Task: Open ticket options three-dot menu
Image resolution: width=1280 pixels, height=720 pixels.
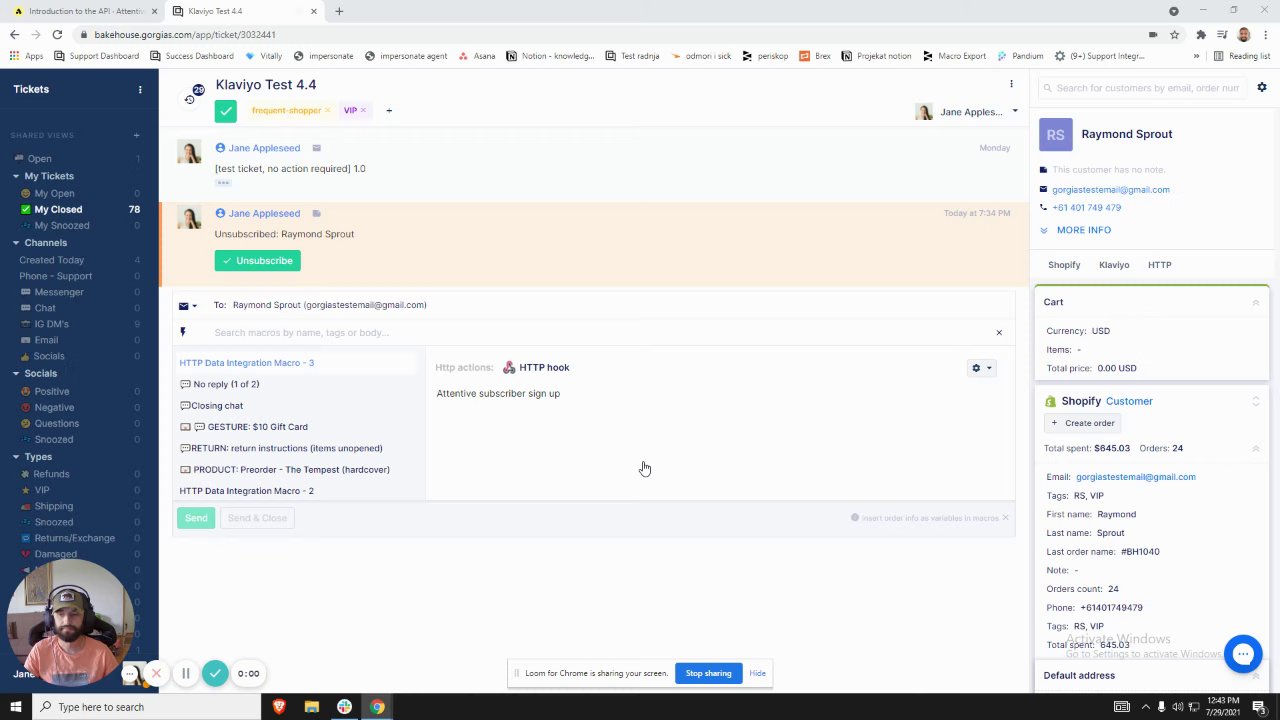Action: (x=1011, y=84)
